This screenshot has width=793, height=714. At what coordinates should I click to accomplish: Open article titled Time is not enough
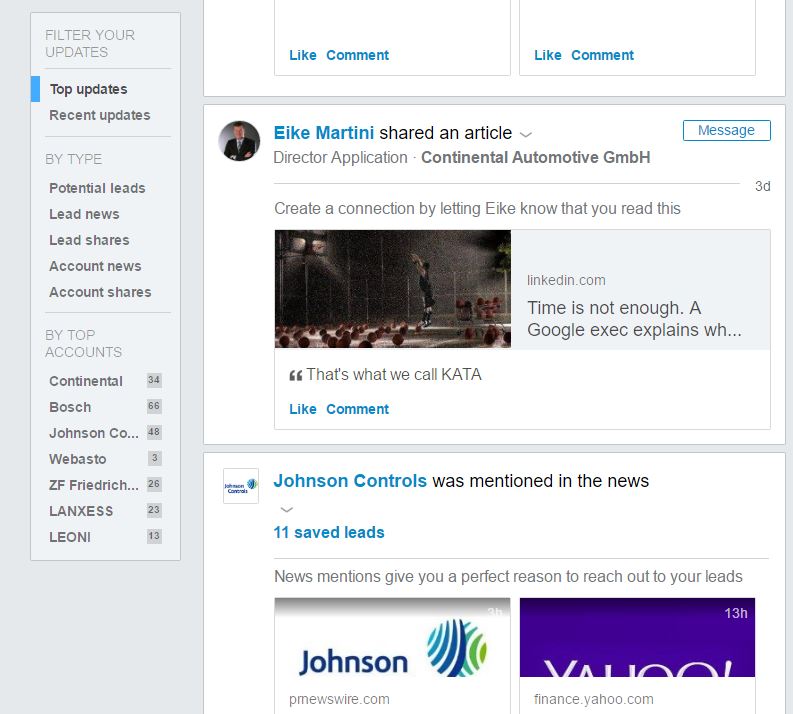point(634,319)
